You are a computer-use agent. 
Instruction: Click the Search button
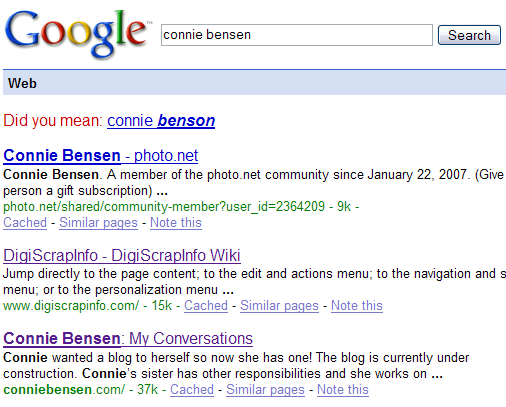click(469, 35)
